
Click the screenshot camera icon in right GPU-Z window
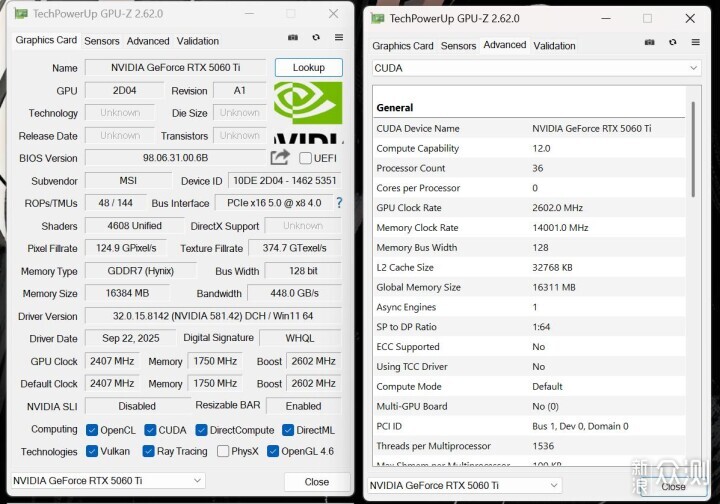click(x=649, y=42)
